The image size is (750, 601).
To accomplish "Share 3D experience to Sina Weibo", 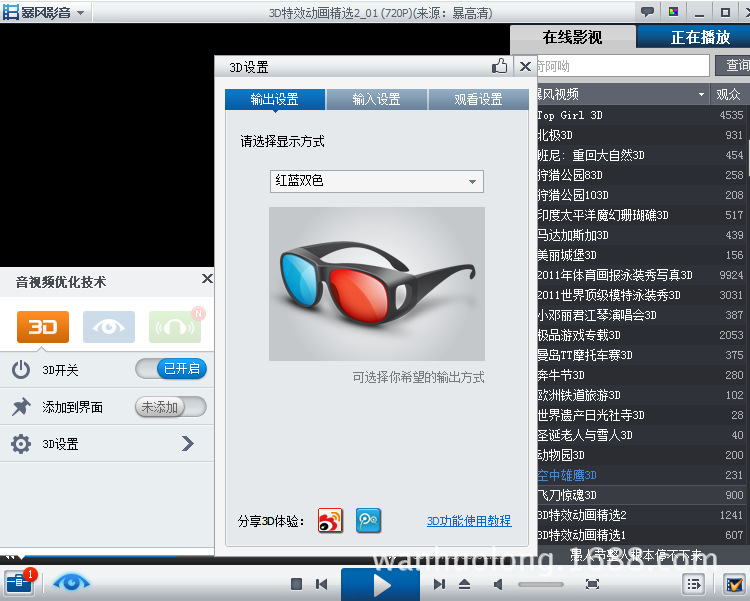I will click(x=331, y=521).
